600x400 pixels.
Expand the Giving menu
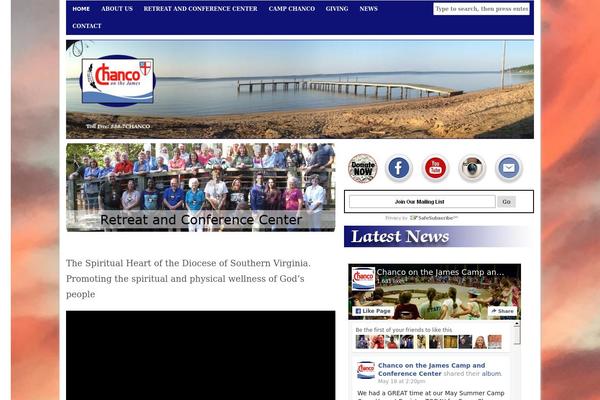[x=337, y=9]
